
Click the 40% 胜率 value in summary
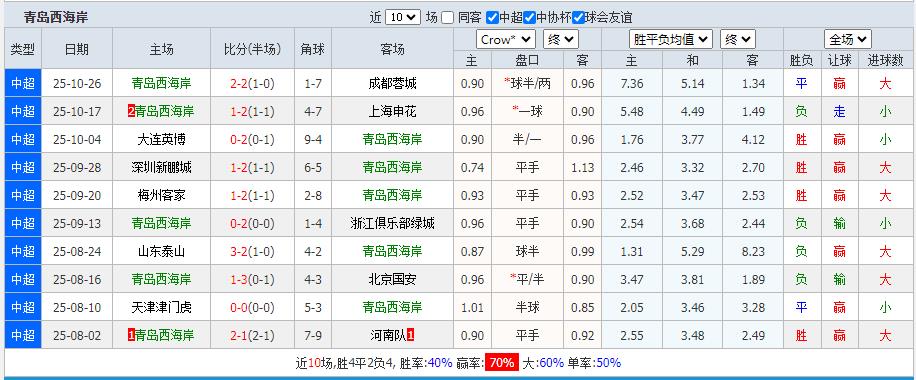pyautogui.click(x=440, y=363)
